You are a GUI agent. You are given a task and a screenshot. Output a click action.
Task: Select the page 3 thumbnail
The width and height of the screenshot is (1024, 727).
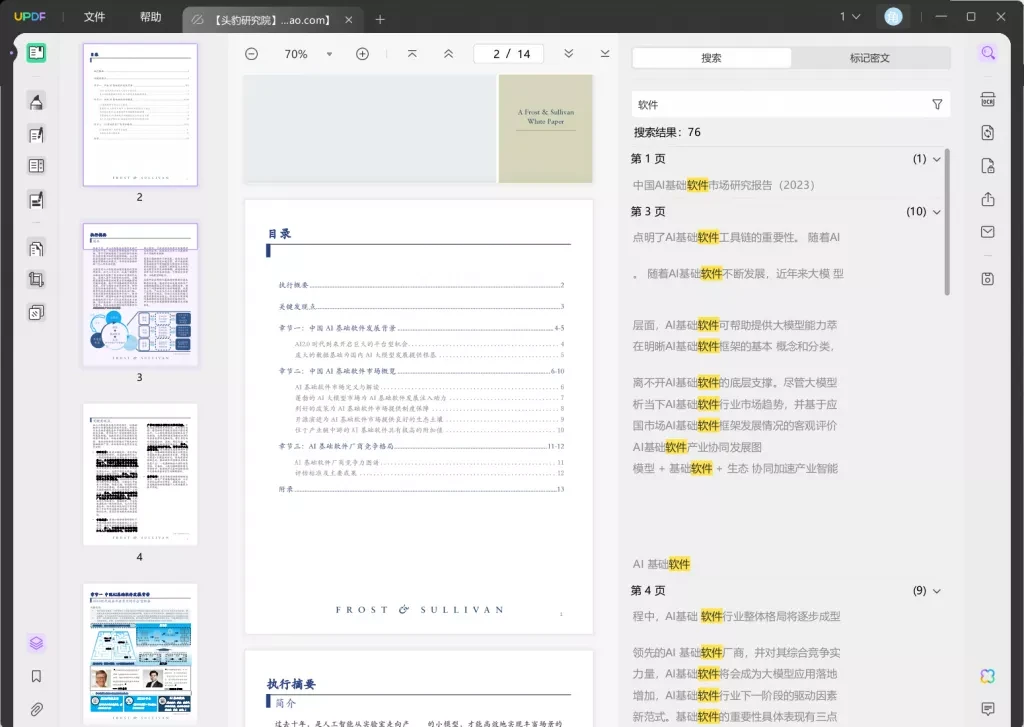point(140,293)
